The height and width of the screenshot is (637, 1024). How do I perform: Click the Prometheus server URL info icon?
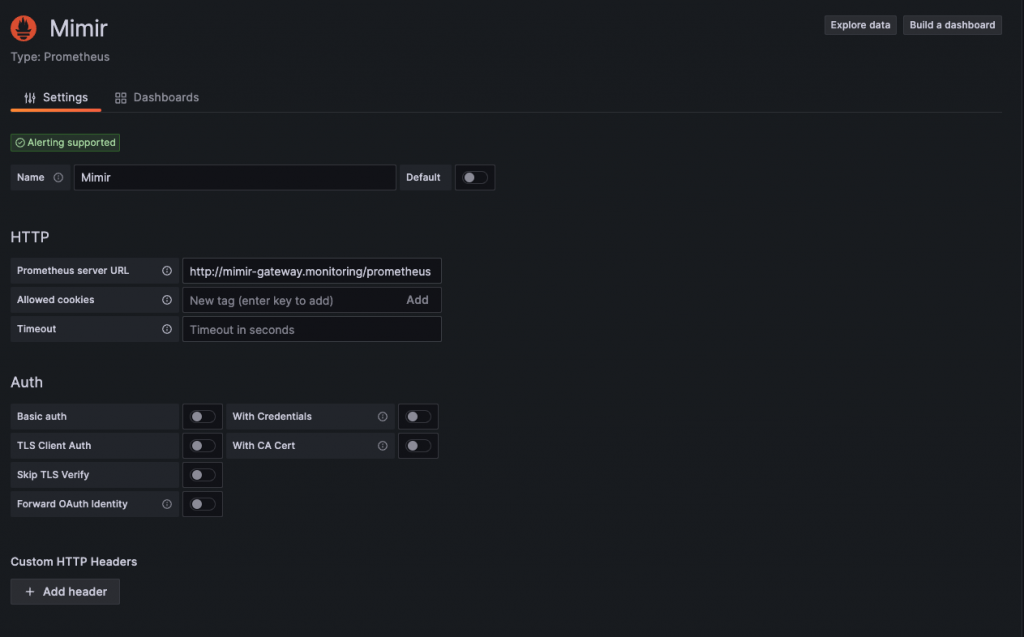point(167,270)
